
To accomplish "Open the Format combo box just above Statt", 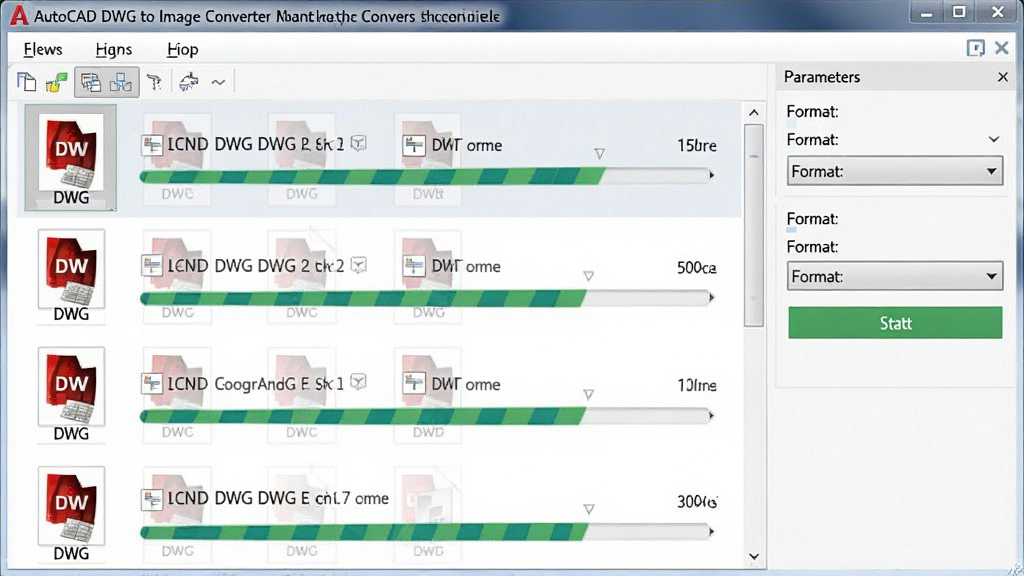I will point(895,276).
